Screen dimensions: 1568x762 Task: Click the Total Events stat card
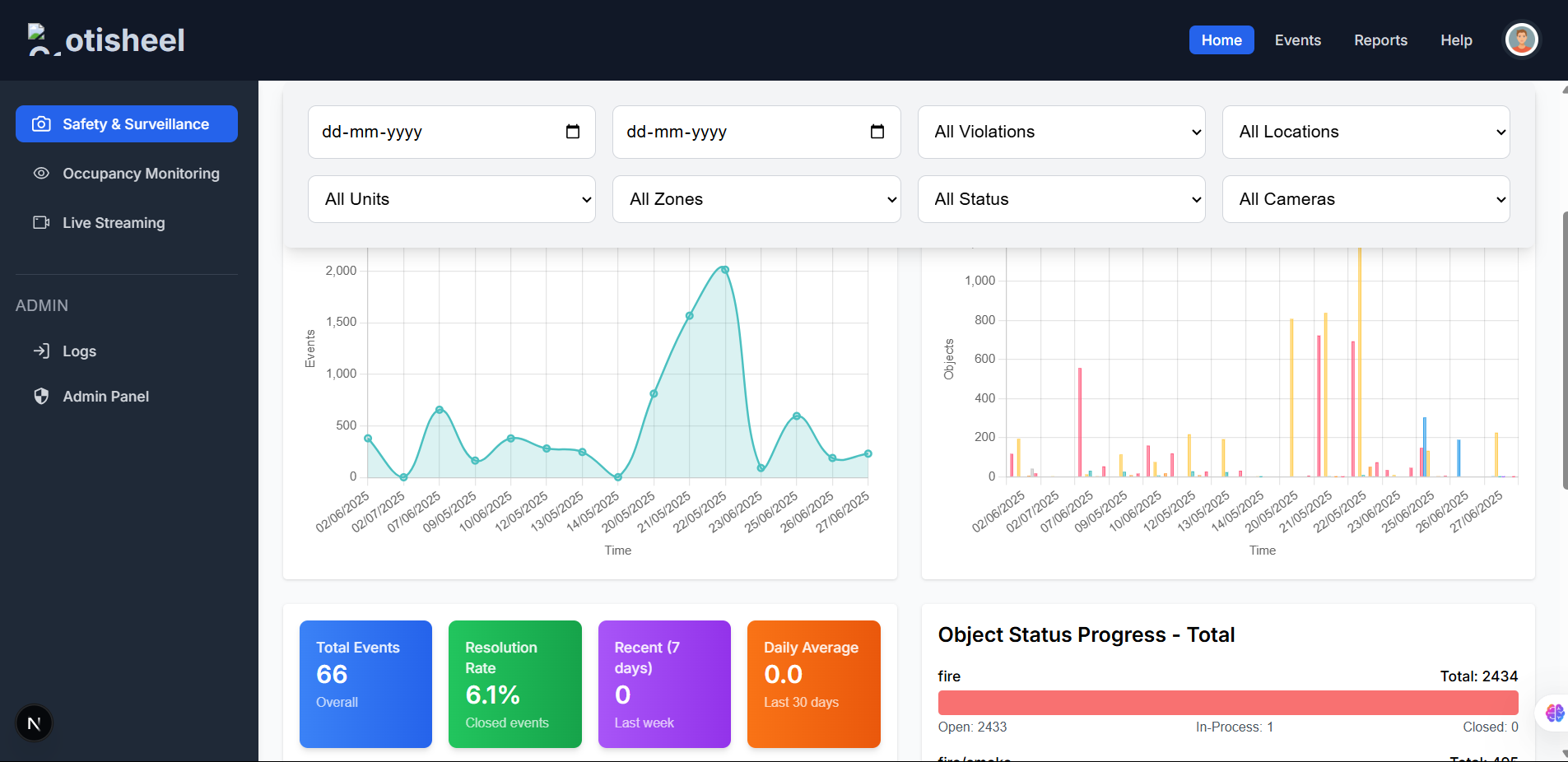click(x=365, y=684)
